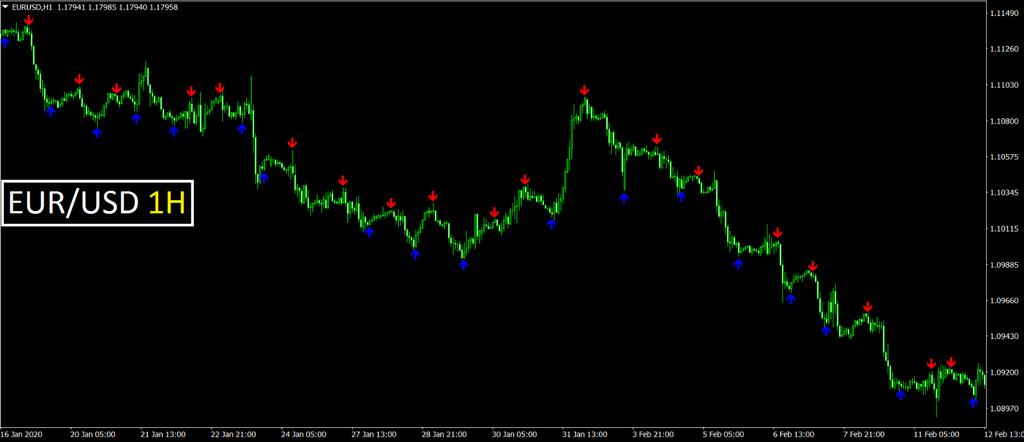Select the rightmost blue buy arrow on chart
Screen dimensions: 1024x442
pos(973,402)
